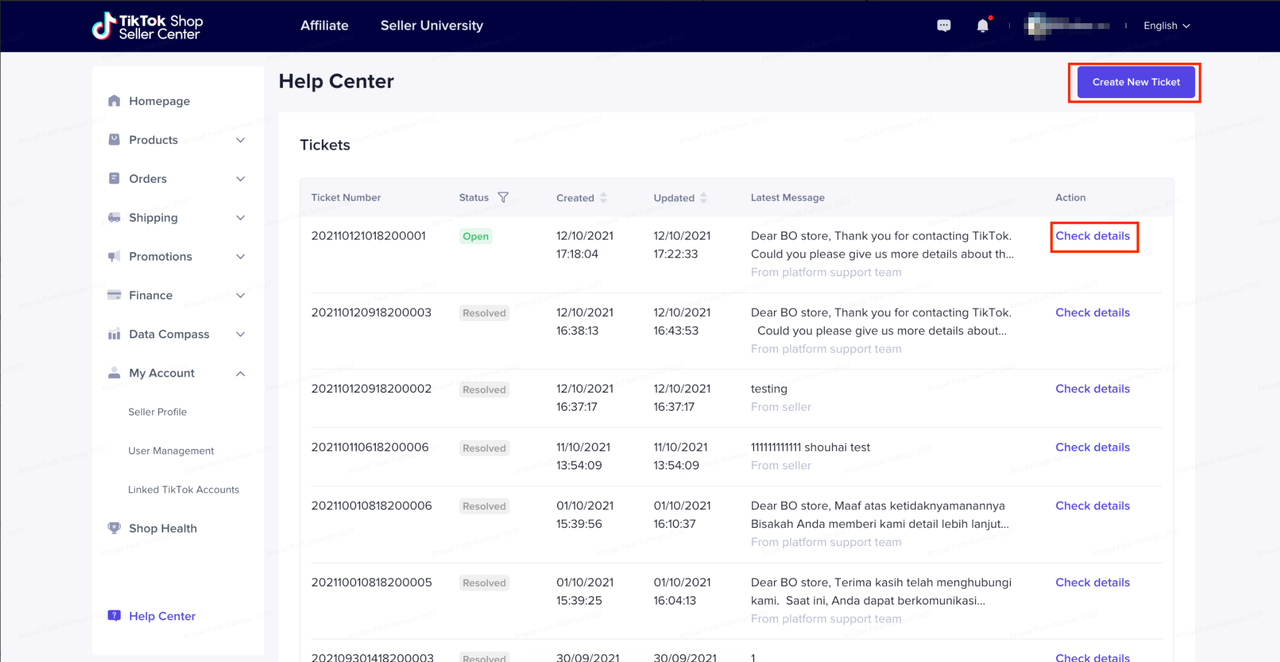The width and height of the screenshot is (1280, 662).
Task: Click the Create New Ticket button
Action: click(1136, 82)
